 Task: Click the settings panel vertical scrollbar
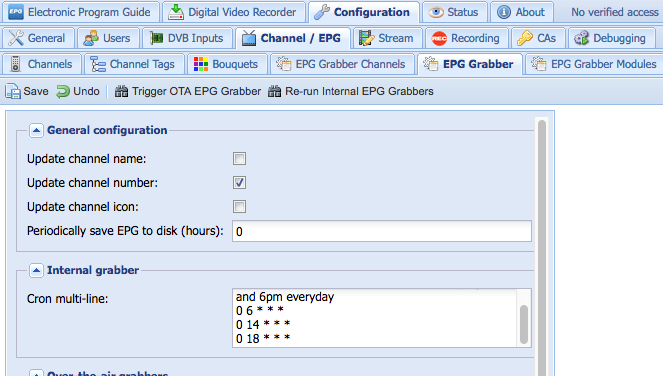pos(542,247)
